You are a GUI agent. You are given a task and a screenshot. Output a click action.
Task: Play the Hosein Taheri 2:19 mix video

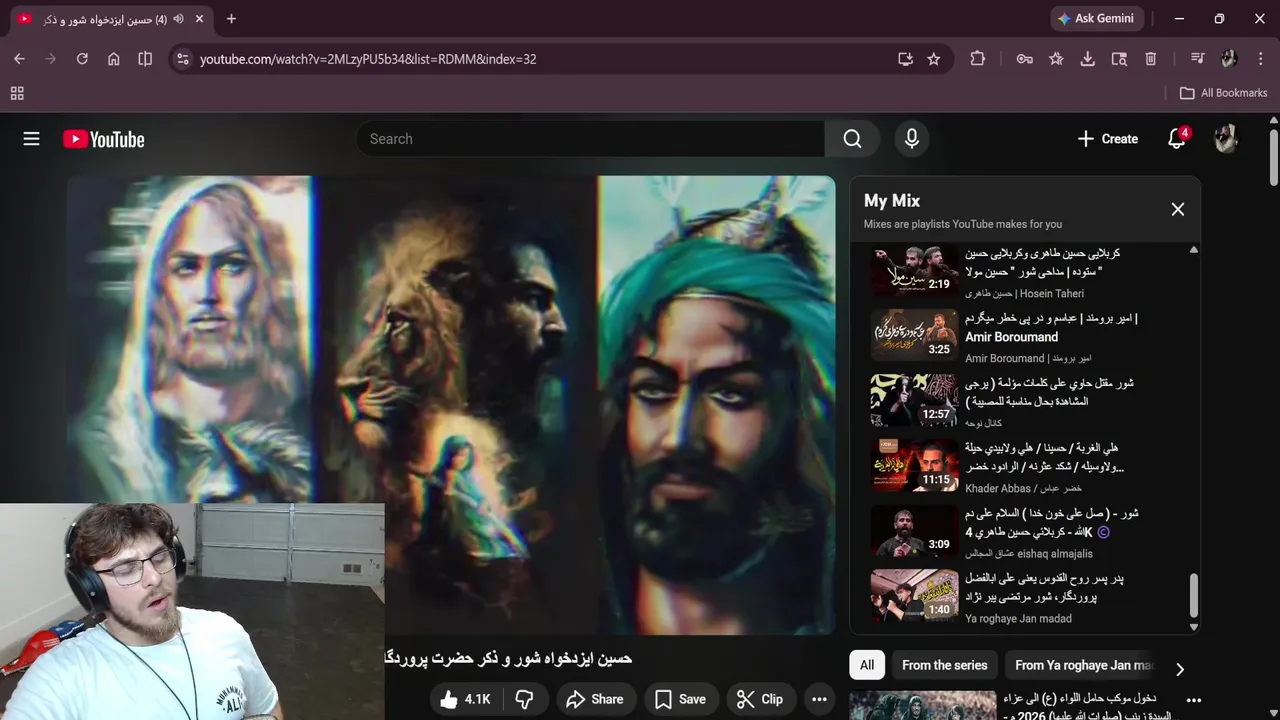click(914, 271)
